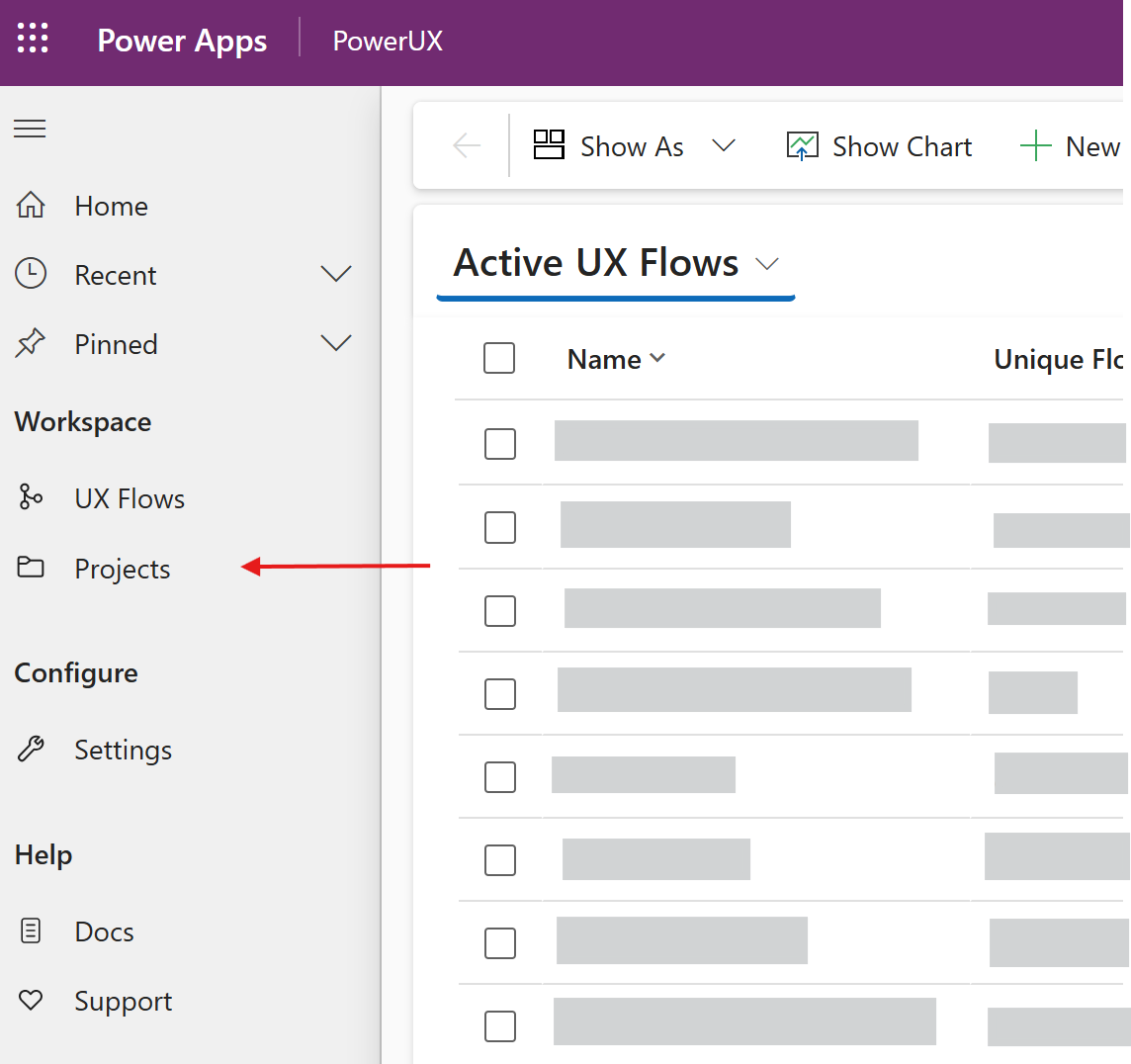
Task: Click the Home house icon
Action: [31, 205]
